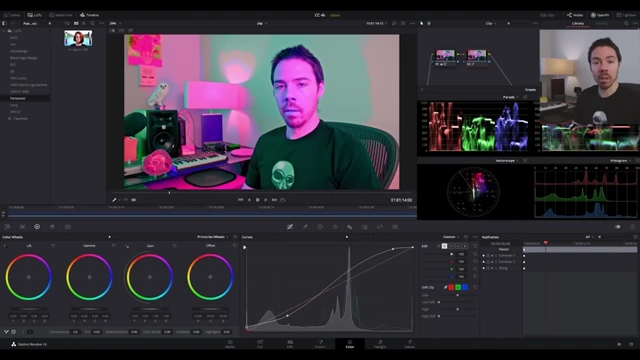Select the Panasonic LUT folder
This screenshot has height=360, width=640.
pyautogui.click(x=25, y=98)
